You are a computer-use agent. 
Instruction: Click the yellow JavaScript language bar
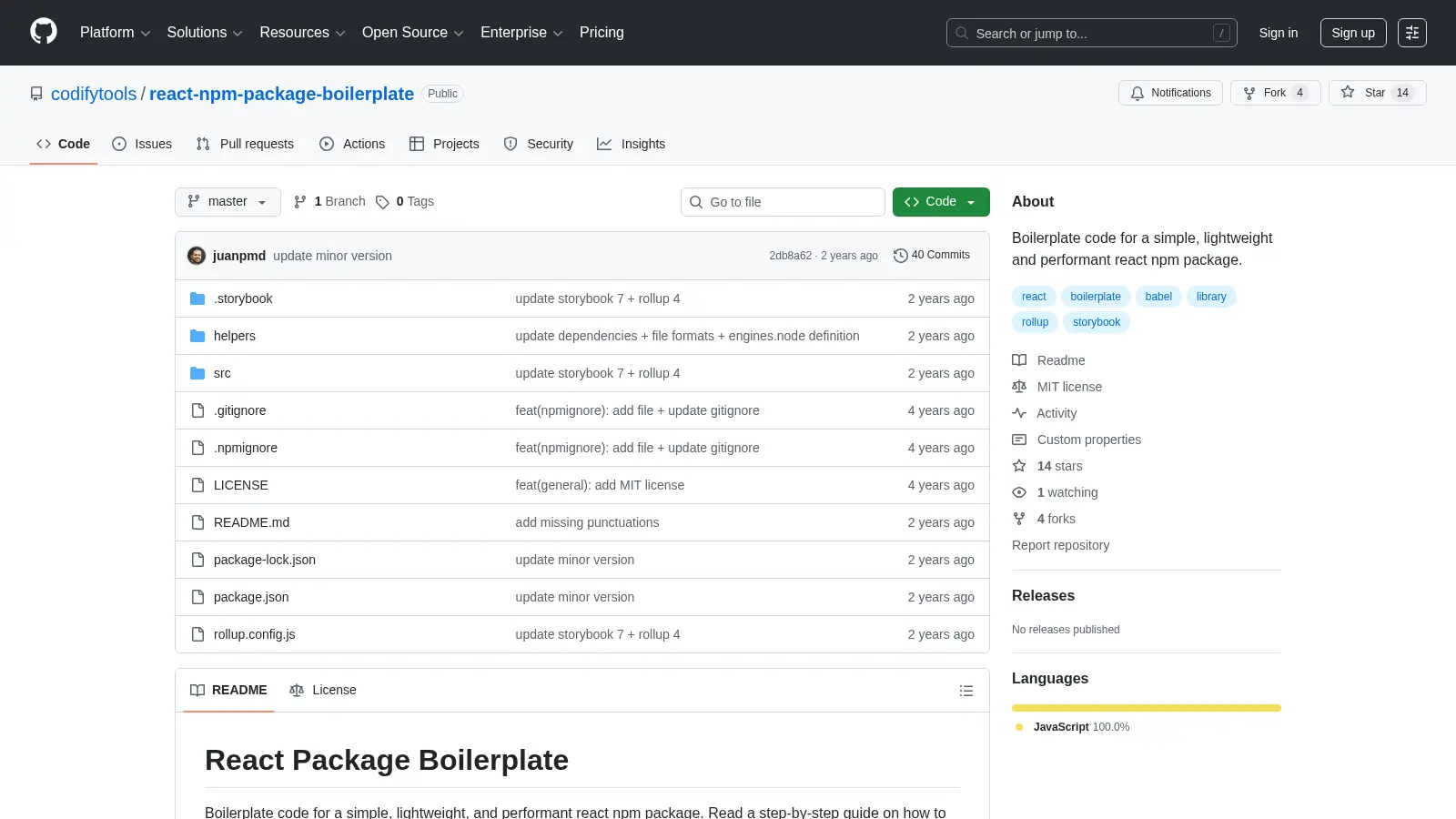click(1147, 708)
